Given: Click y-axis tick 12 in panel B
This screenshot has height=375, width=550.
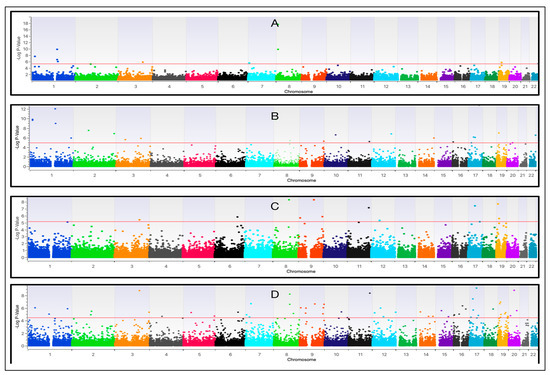Looking at the screenshot, I should 23,109.
